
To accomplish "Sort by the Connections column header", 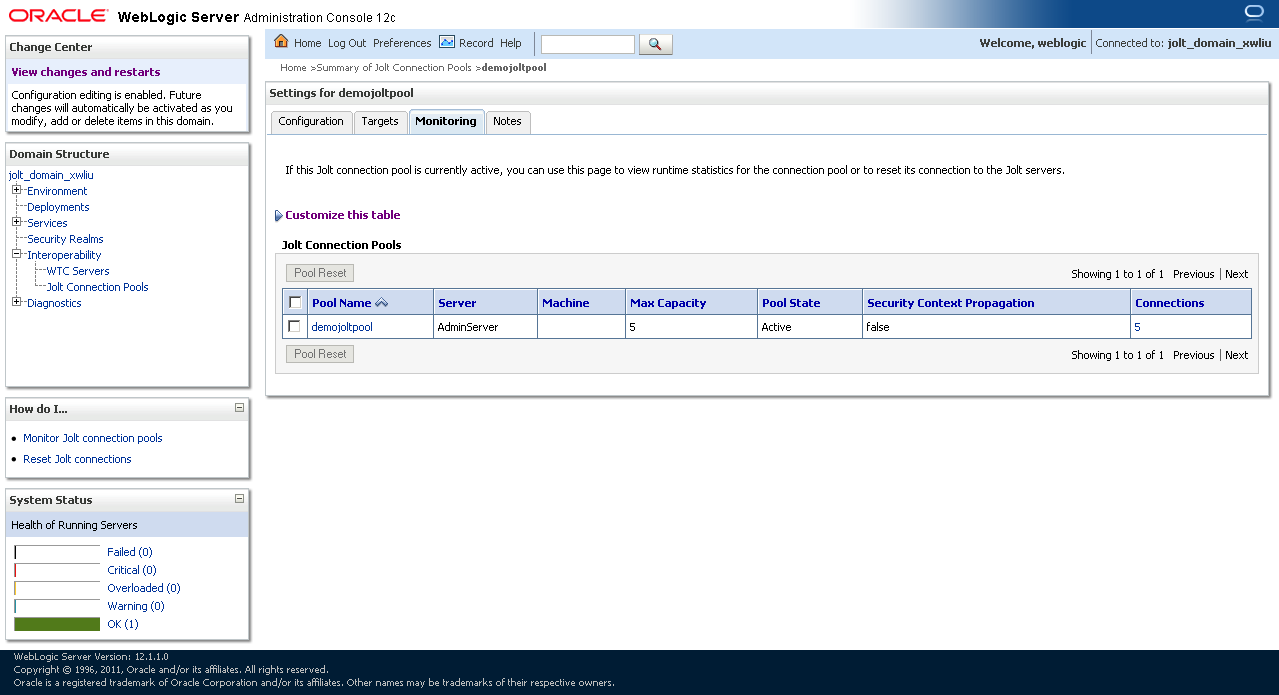I will (1170, 303).
